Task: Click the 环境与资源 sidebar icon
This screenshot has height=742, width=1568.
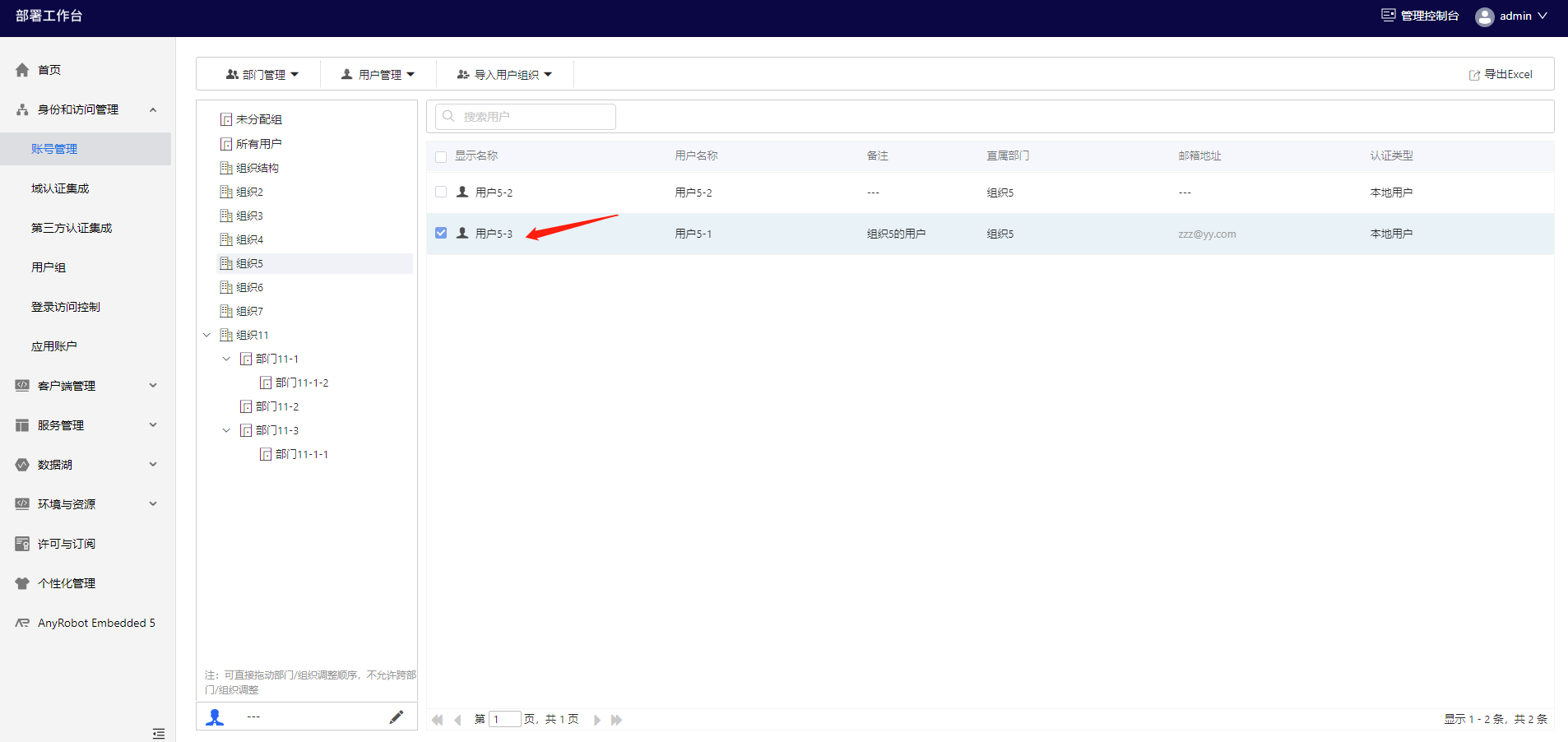Action: coord(22,503)
